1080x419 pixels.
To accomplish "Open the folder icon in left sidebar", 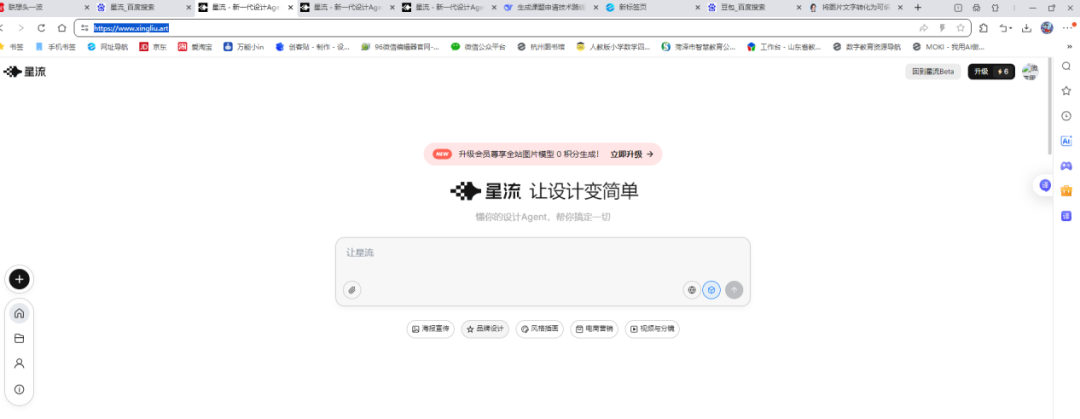I will (x=19, y=338).
